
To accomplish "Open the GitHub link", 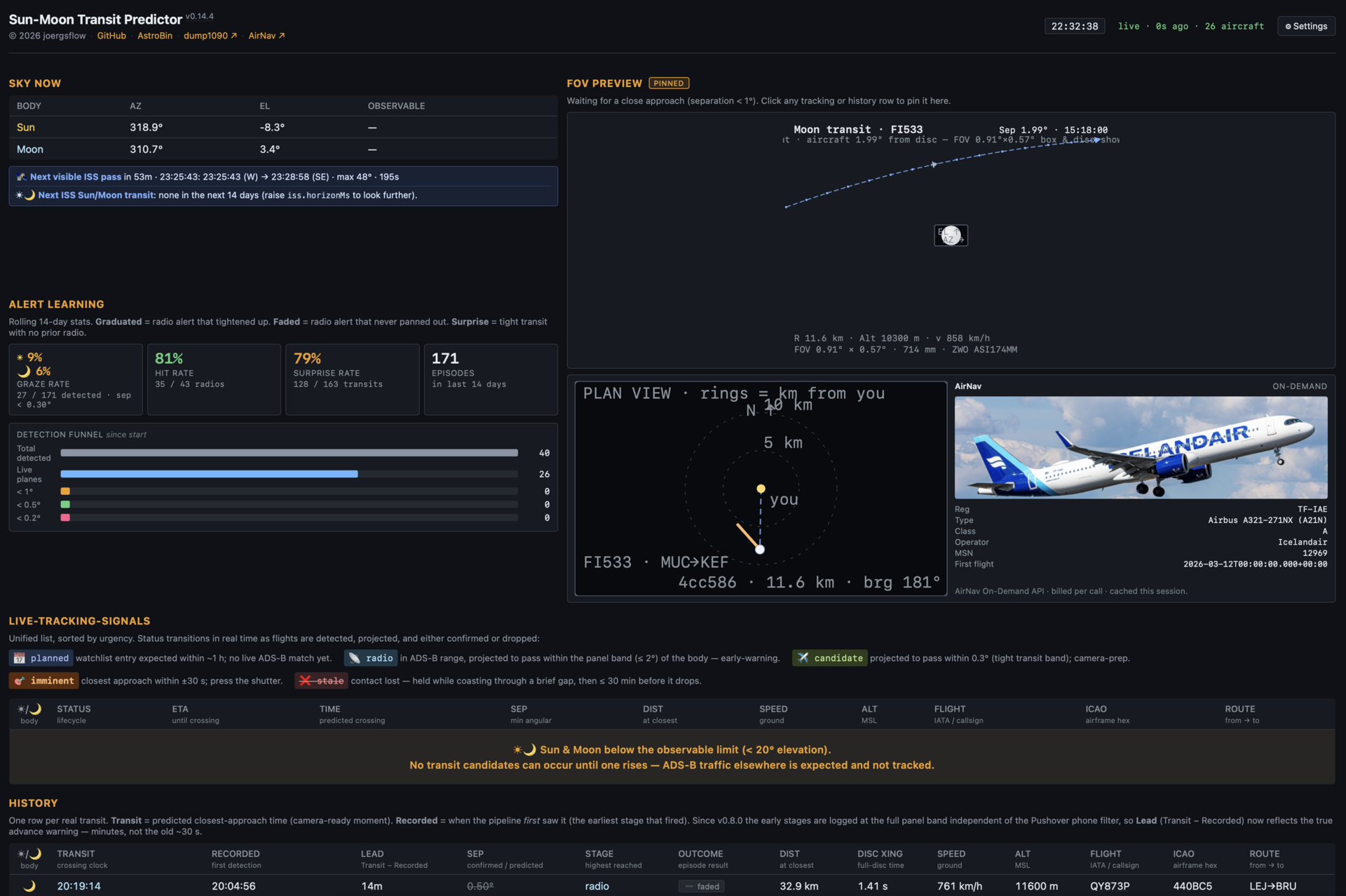I will click(x=111, y=36).
